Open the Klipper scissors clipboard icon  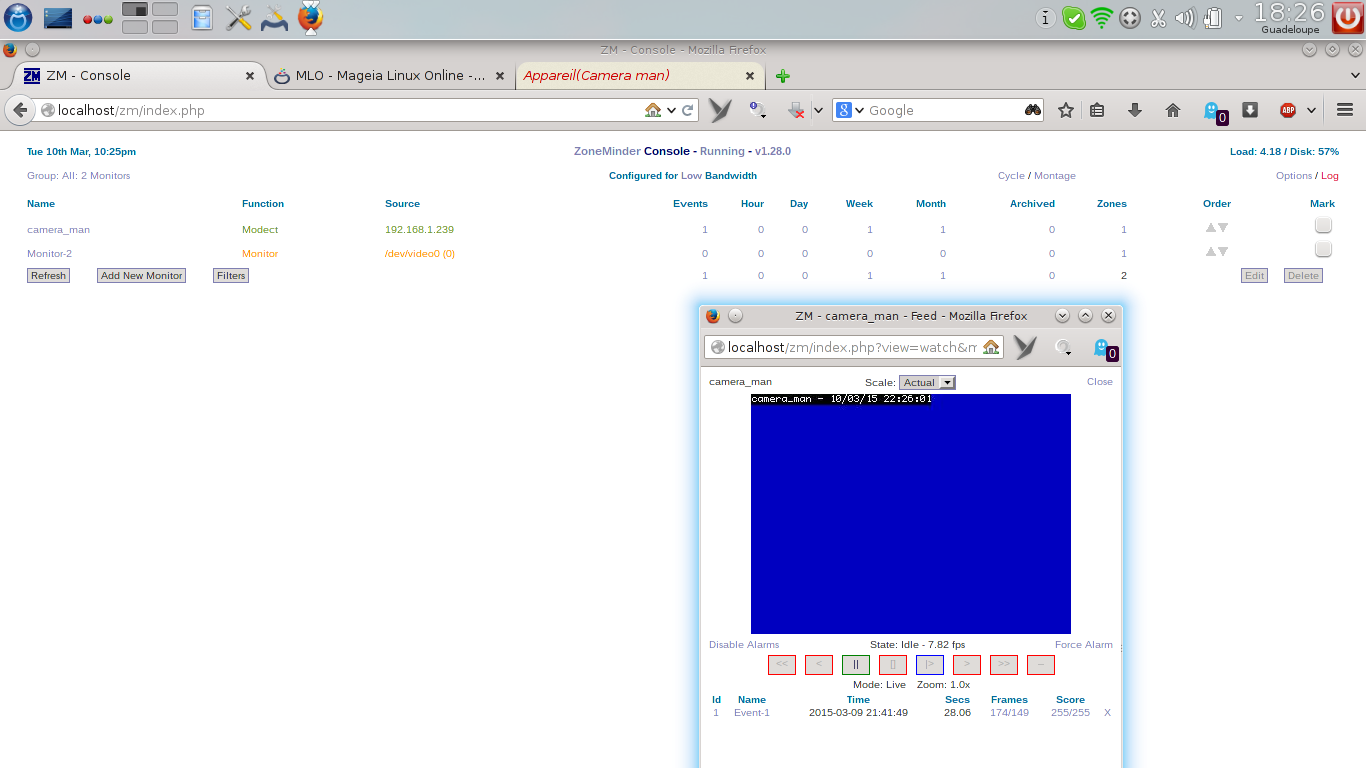(1159, 18)
